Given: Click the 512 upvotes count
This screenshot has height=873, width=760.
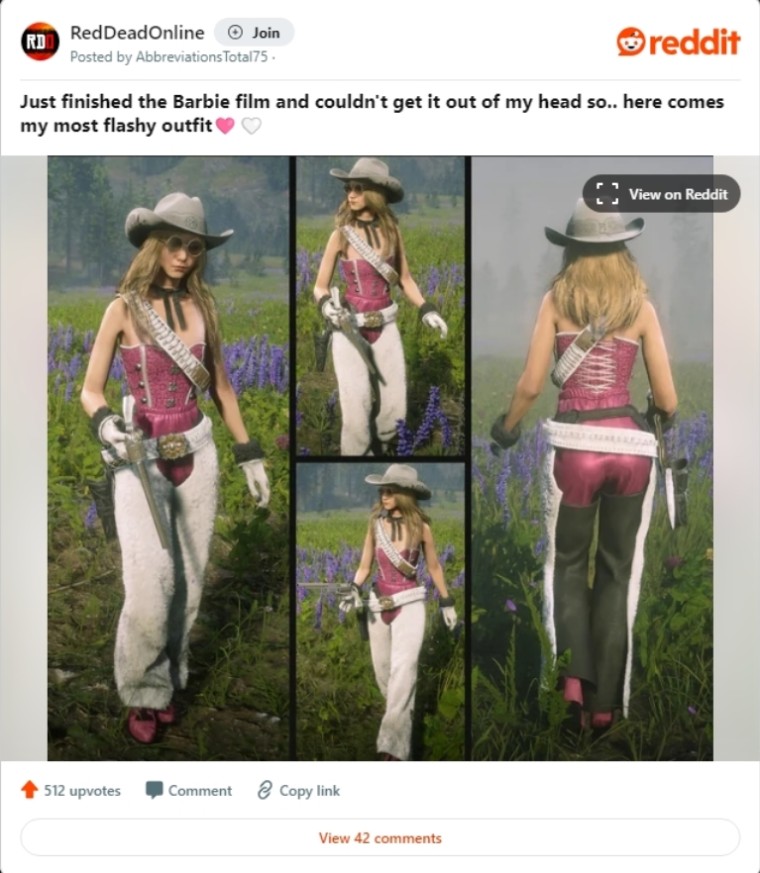Looking at the screenshot, I should point(82,791).
